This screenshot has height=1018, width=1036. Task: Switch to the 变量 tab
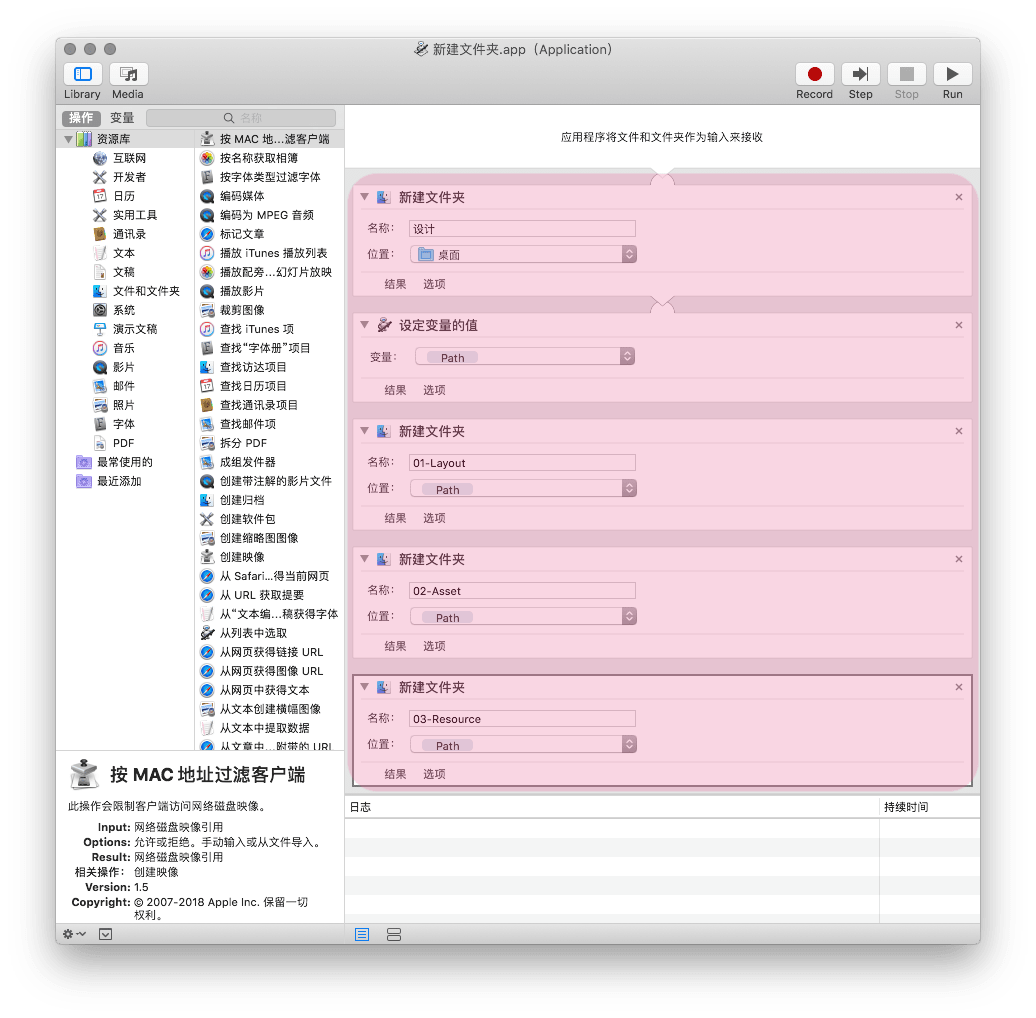point(122,118)
